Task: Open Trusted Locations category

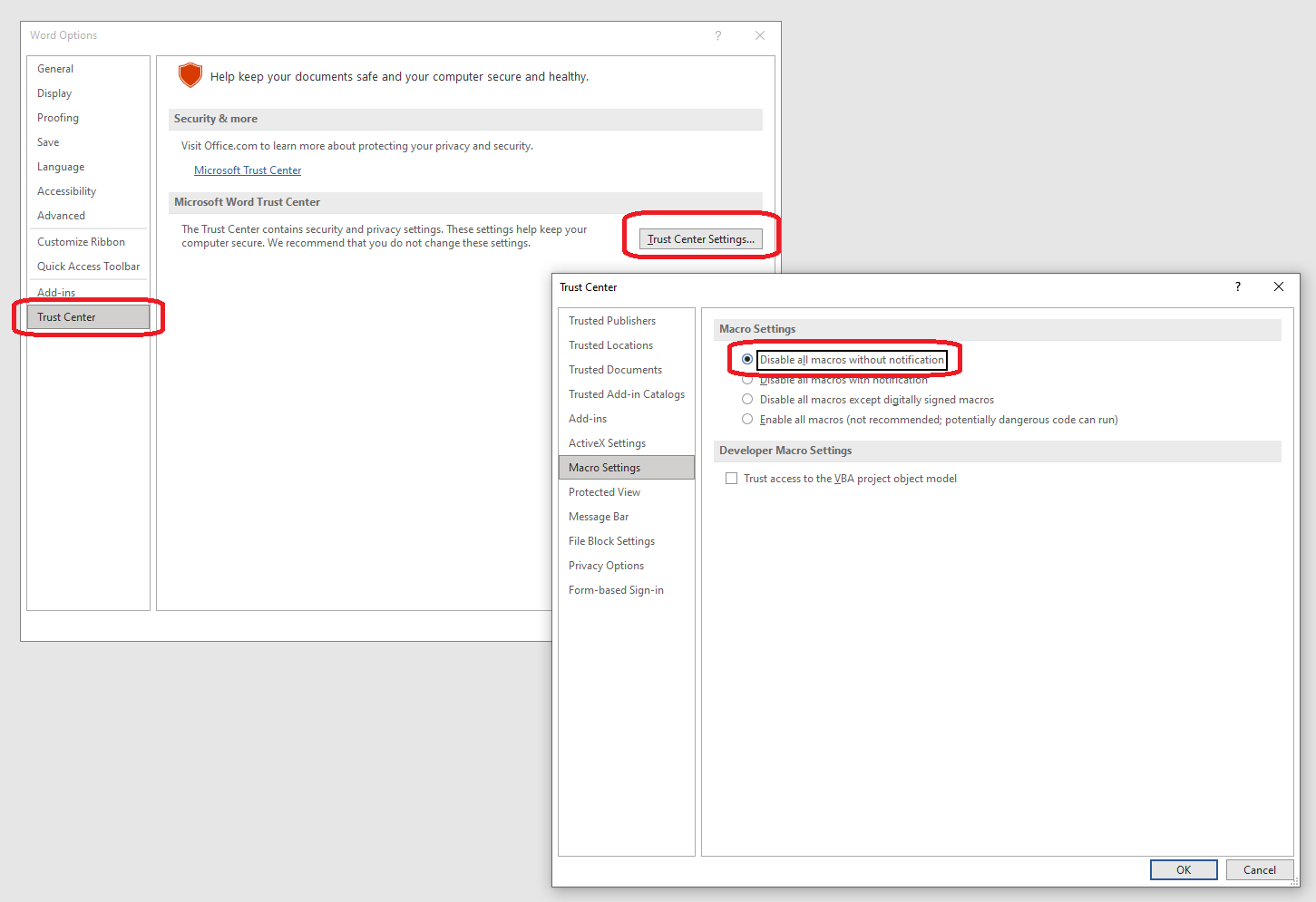Action: [x=610, y=344]
